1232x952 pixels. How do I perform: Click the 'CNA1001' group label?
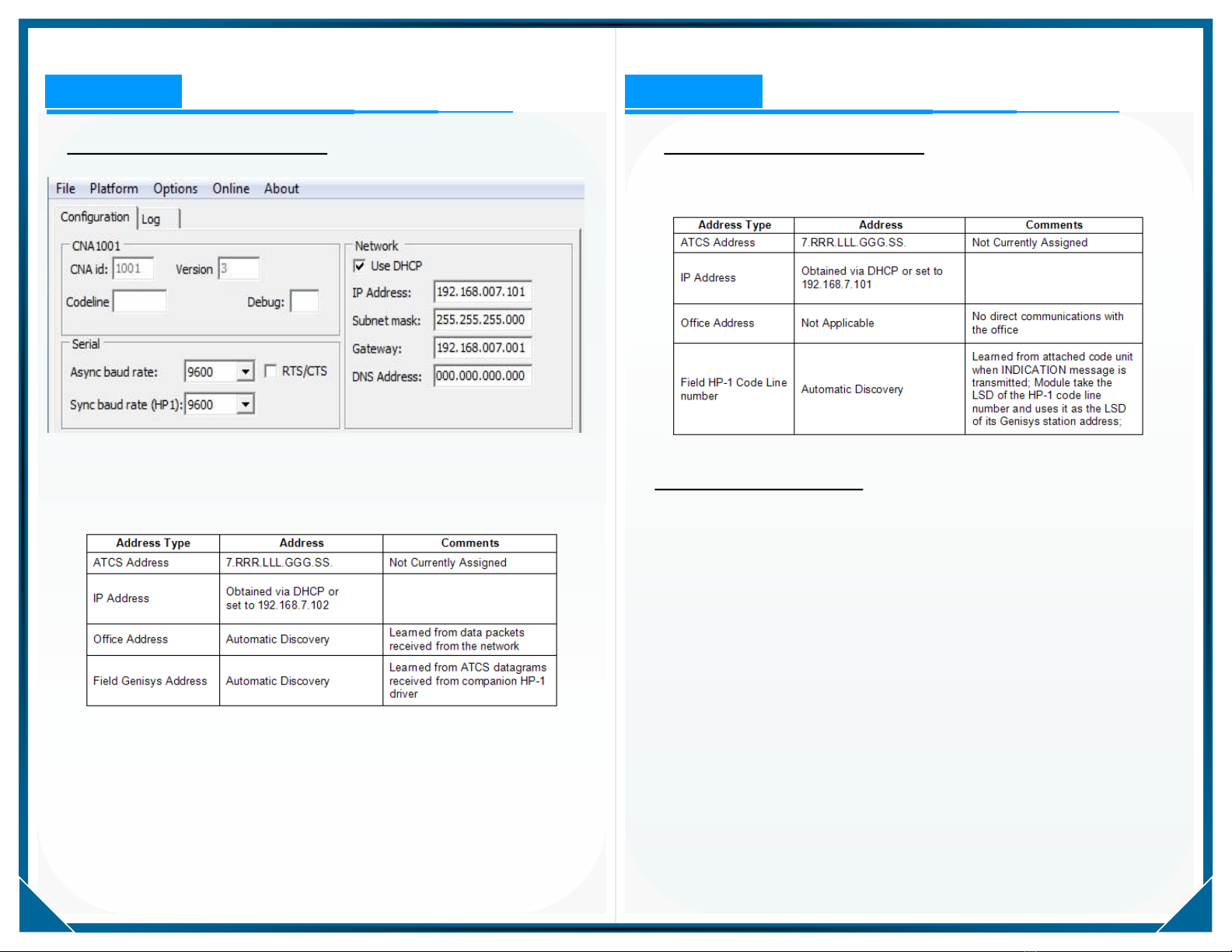(96, 246)
